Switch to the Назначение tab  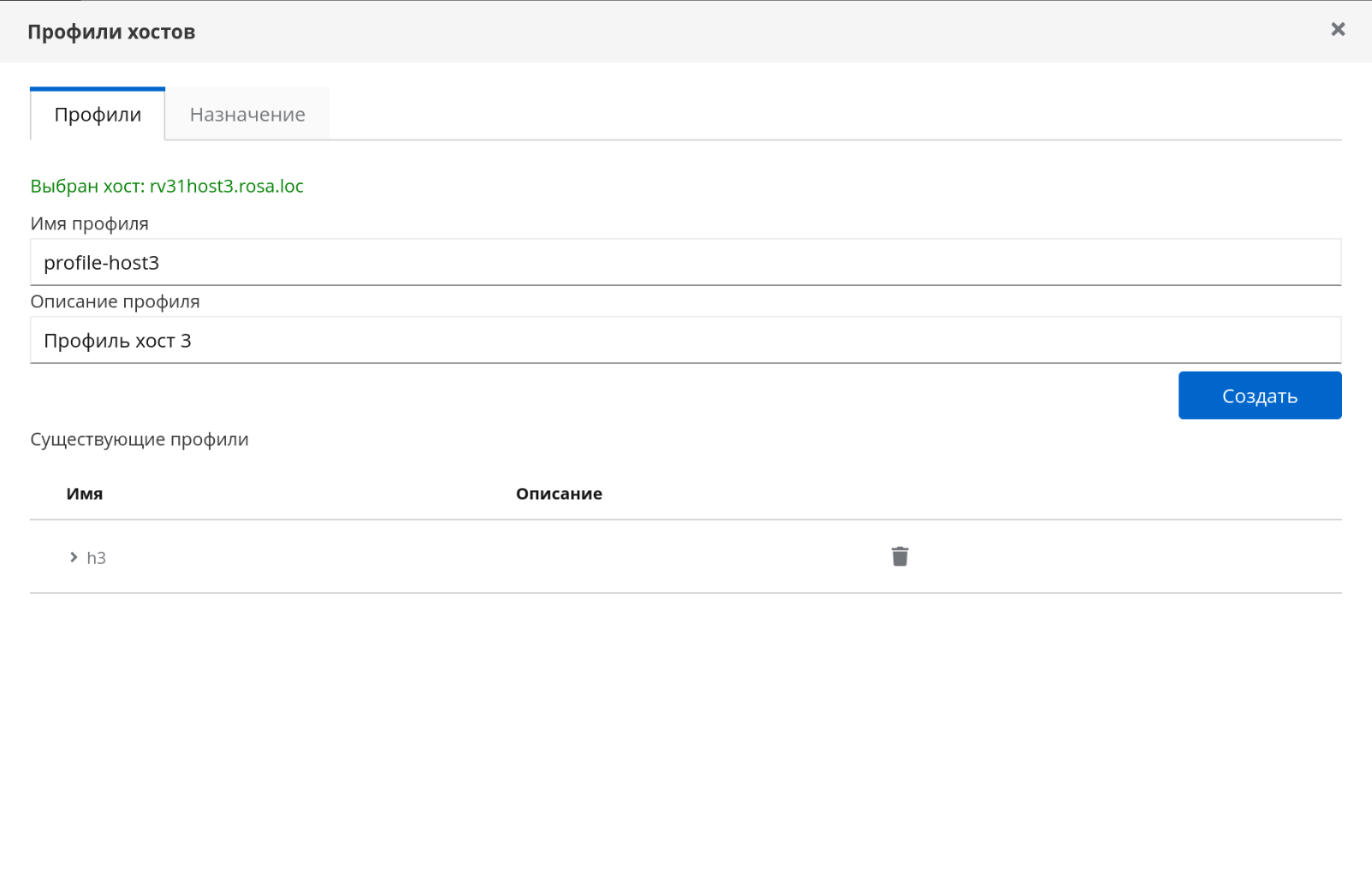pyautogui.click(x=247, y=115)
